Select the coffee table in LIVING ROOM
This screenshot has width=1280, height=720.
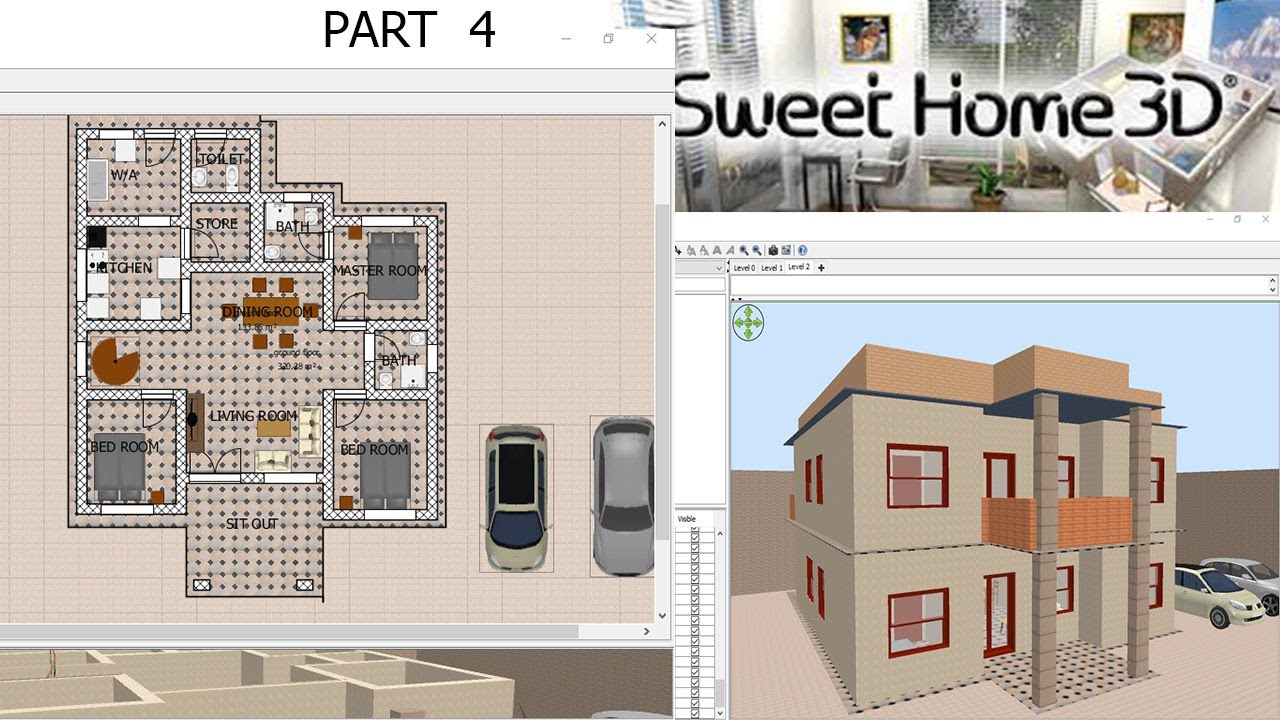pyautogui.click(x=274, y=428)
